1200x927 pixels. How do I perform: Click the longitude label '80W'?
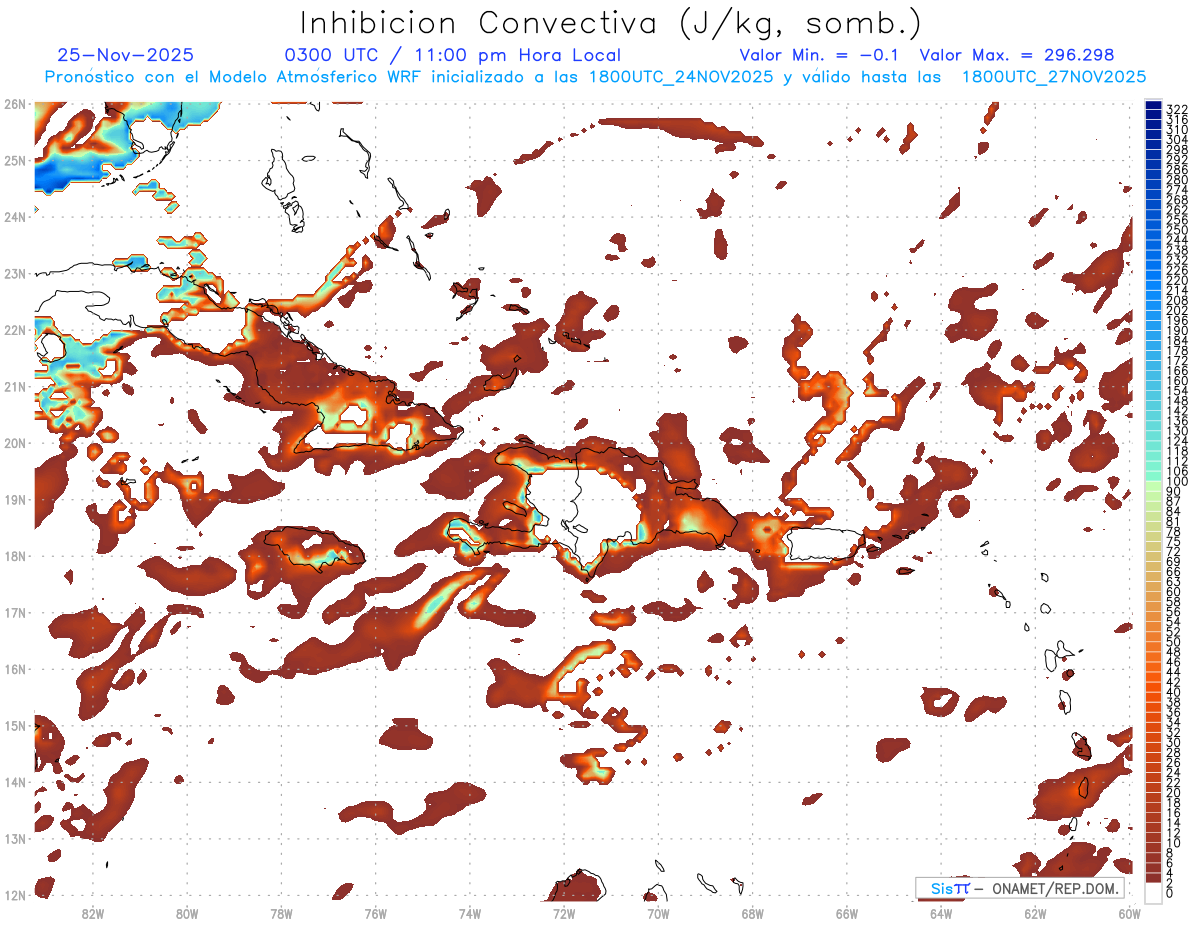coord(187,913)
